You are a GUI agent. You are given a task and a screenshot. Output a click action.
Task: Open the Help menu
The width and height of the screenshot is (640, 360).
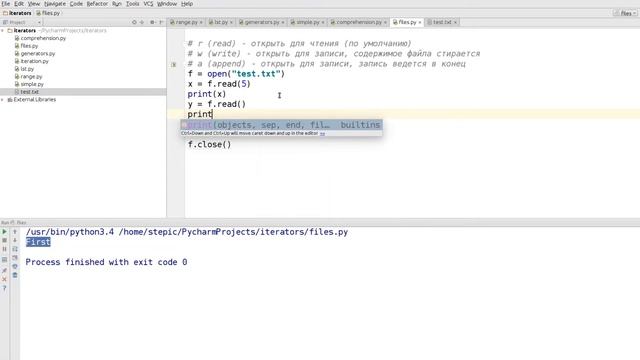(187, 4)
